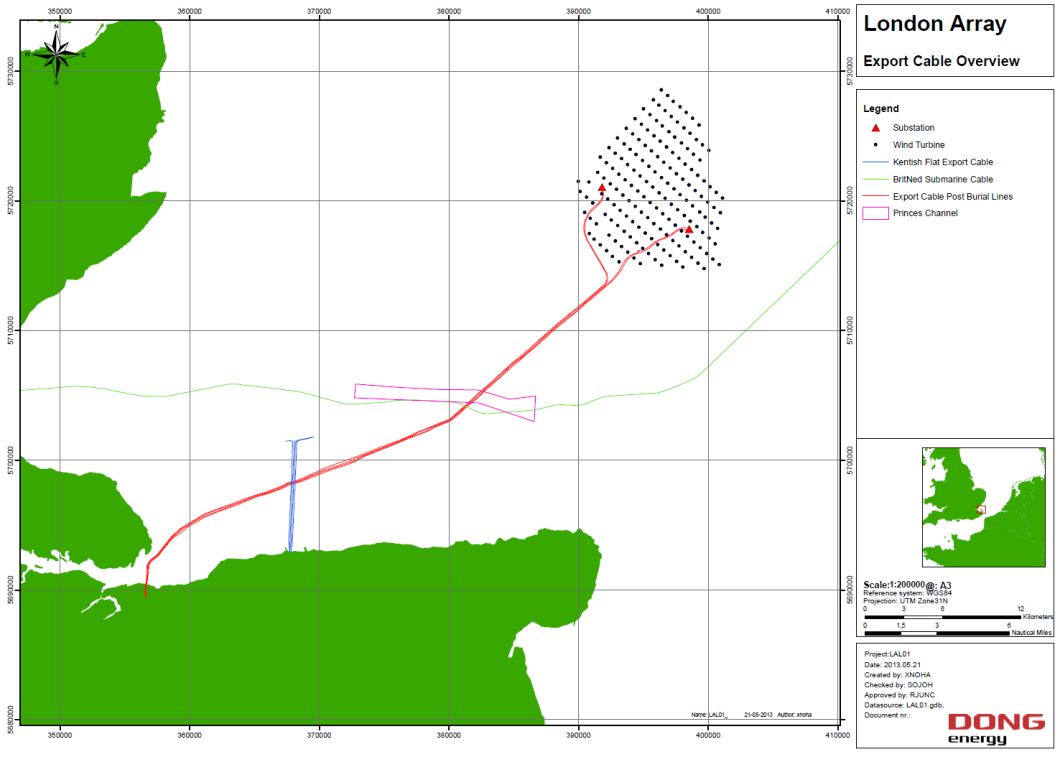1060x757 pixels.
Task: Click the "Reference system: WGS84" line
Action: coord(907,593)
